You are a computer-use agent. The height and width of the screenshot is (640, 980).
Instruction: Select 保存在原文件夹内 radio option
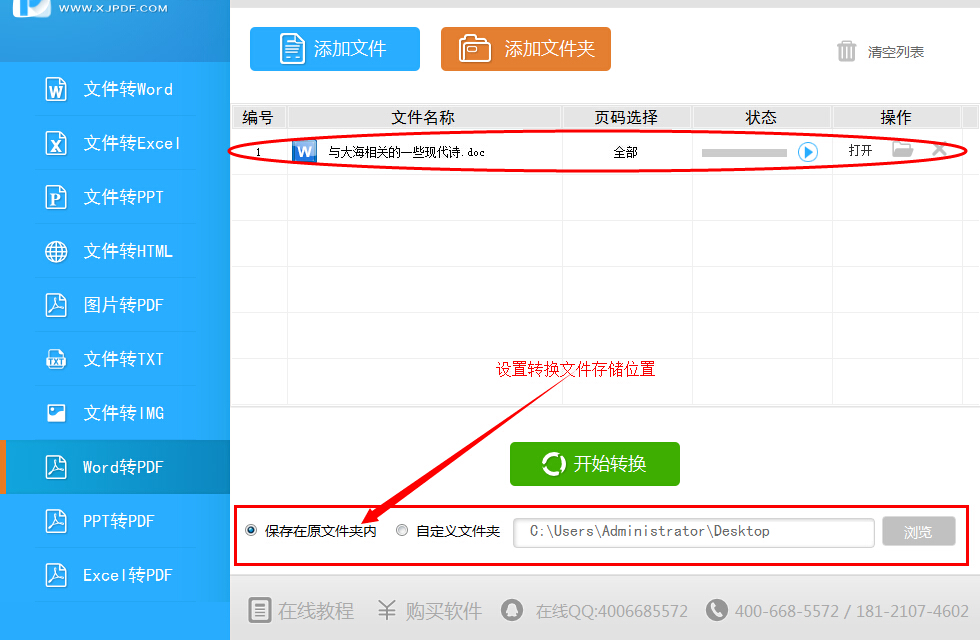[251, 531]
